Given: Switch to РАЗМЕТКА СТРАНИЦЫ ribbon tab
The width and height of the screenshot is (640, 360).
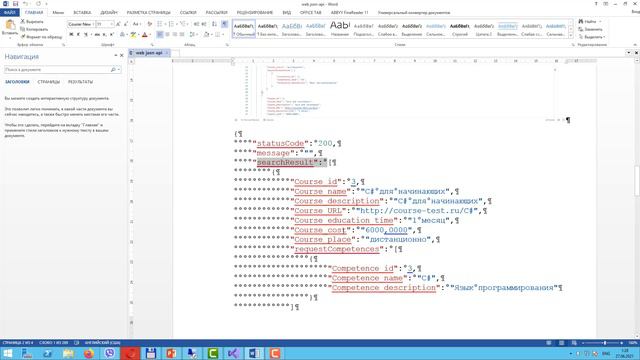Looking at the screenshot, I should 149,13.
